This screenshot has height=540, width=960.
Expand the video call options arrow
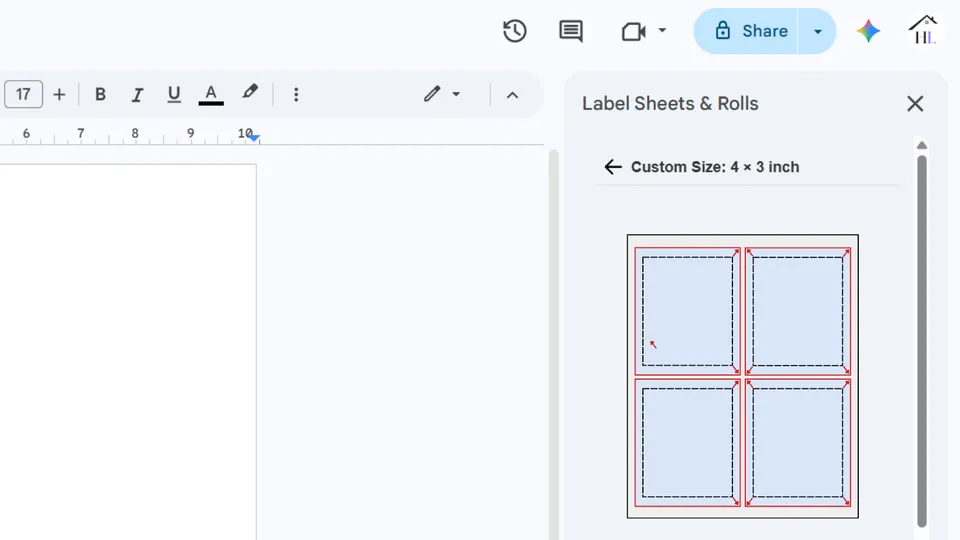tap(662, 30)
